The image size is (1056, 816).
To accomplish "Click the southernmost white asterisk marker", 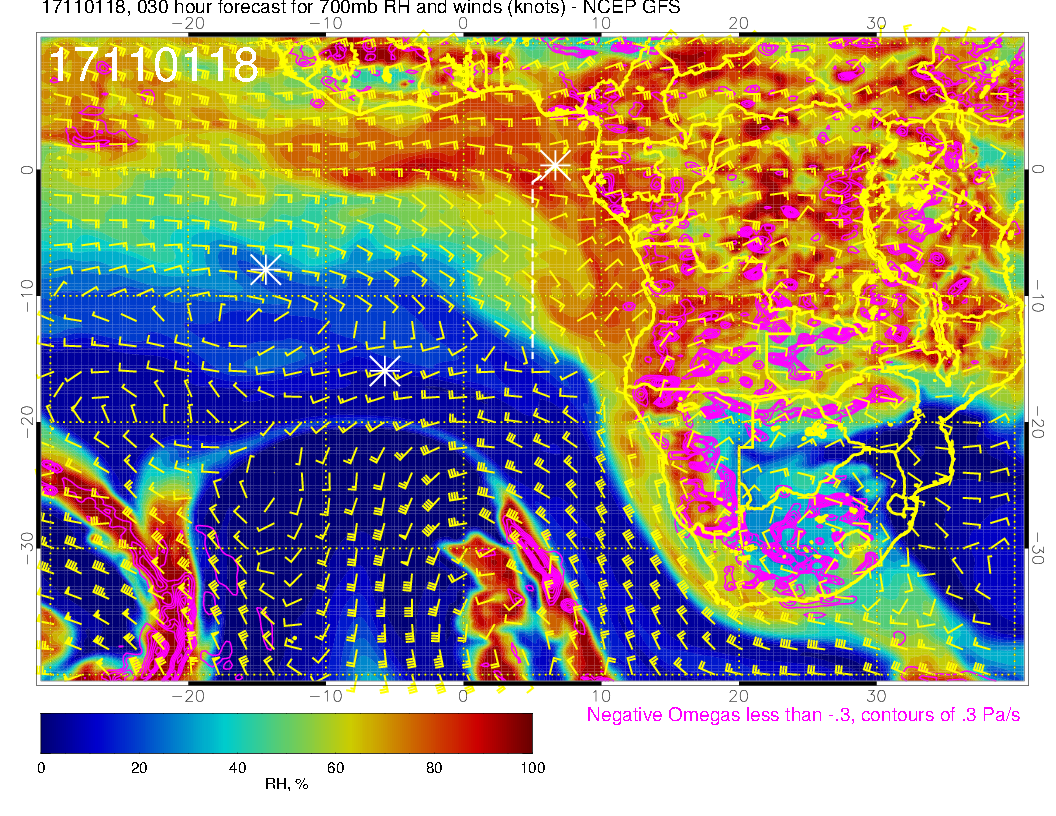I will point(385,371).
